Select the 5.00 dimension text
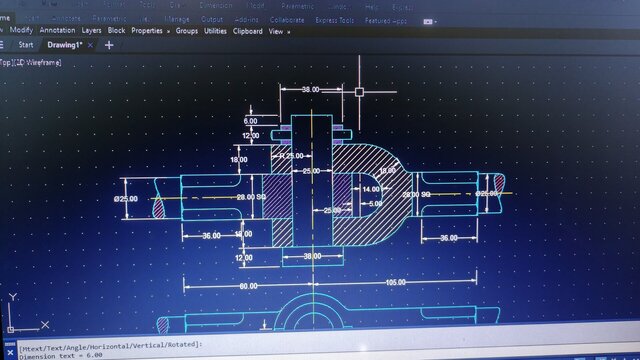This screenshot has width=640, height=360. pos(376,203)
